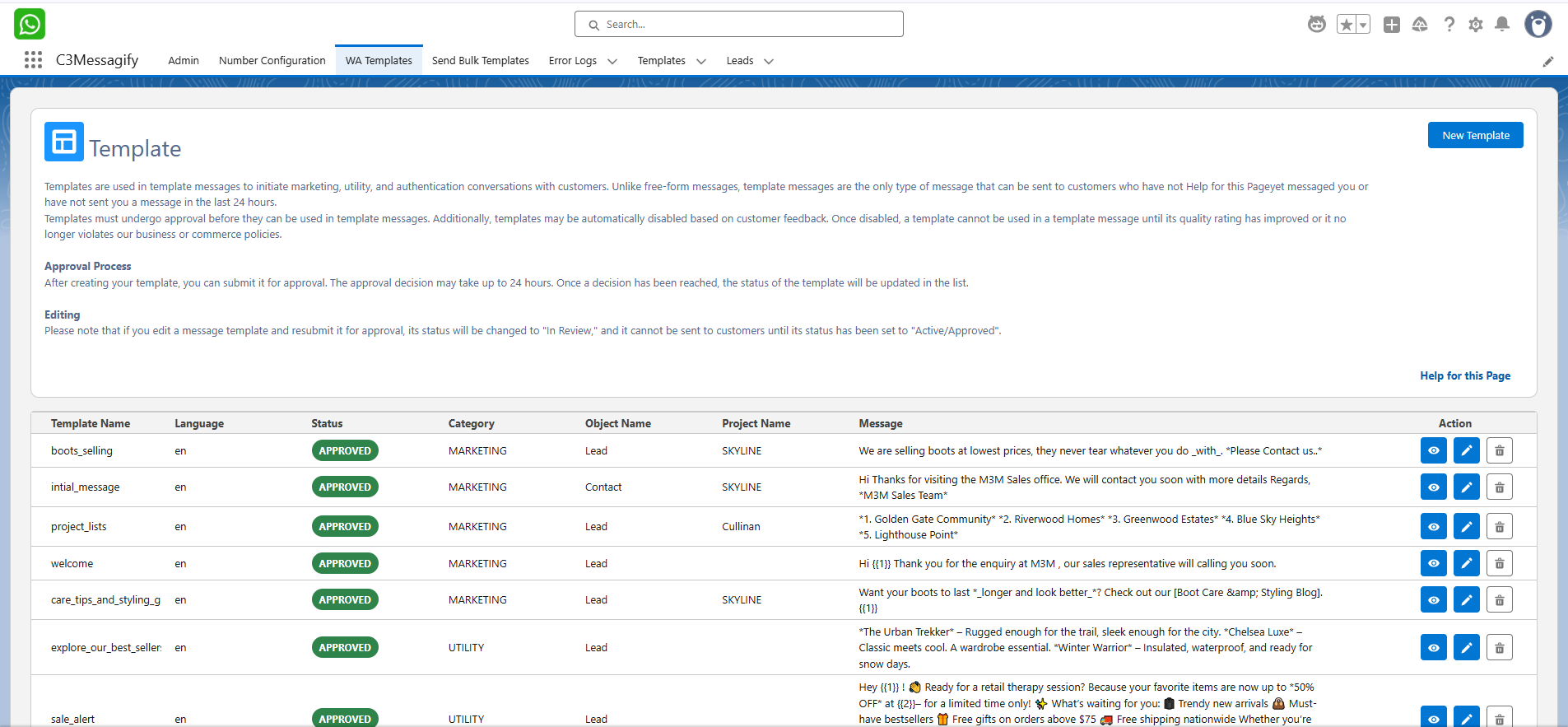
Task: Expand the Leads chevron menu
Action: click(769, 61)
